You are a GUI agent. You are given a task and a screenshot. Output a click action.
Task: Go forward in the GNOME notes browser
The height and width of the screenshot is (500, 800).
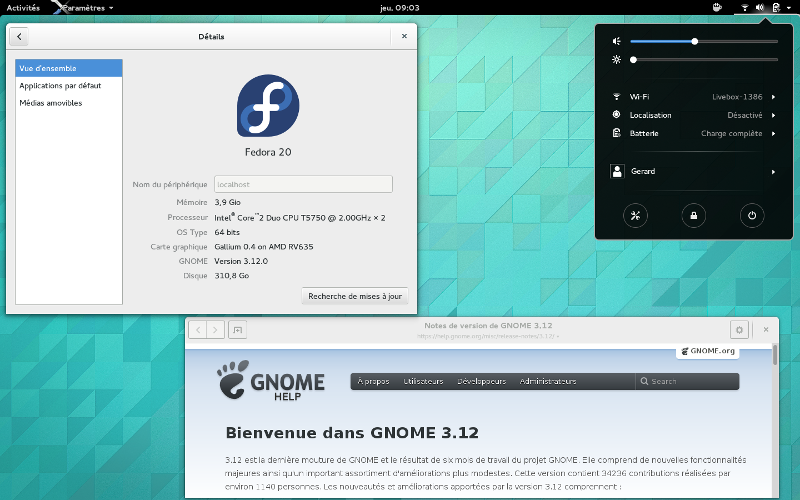[215, 330]
